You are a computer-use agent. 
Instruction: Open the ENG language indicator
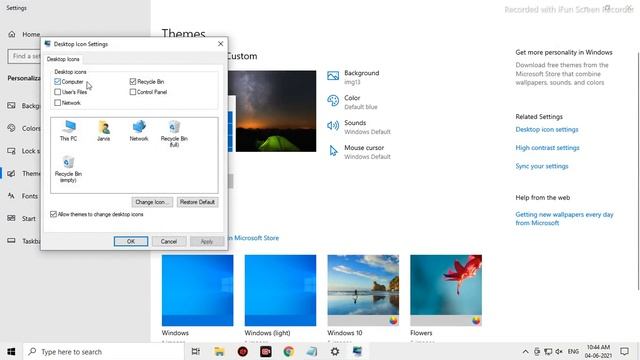tap(573, 351)
